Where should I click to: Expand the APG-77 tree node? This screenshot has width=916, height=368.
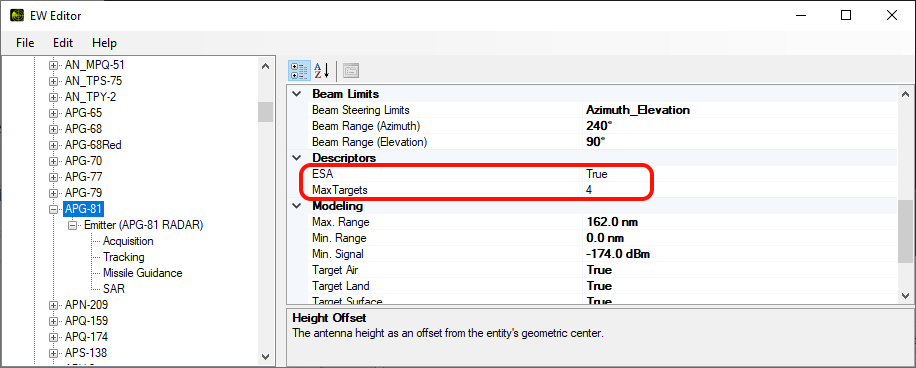pos(53,176)
